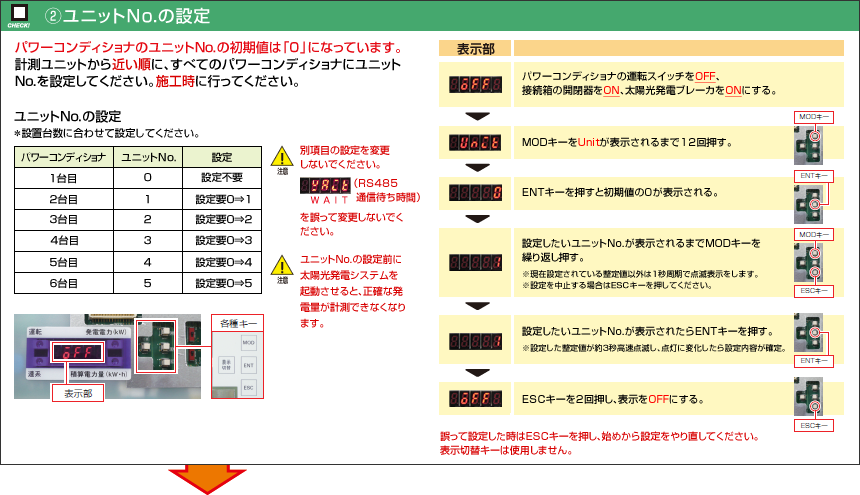Click the 5台目 table cell
This screenshot has height=495, width=860.
(x=64, y=262)
